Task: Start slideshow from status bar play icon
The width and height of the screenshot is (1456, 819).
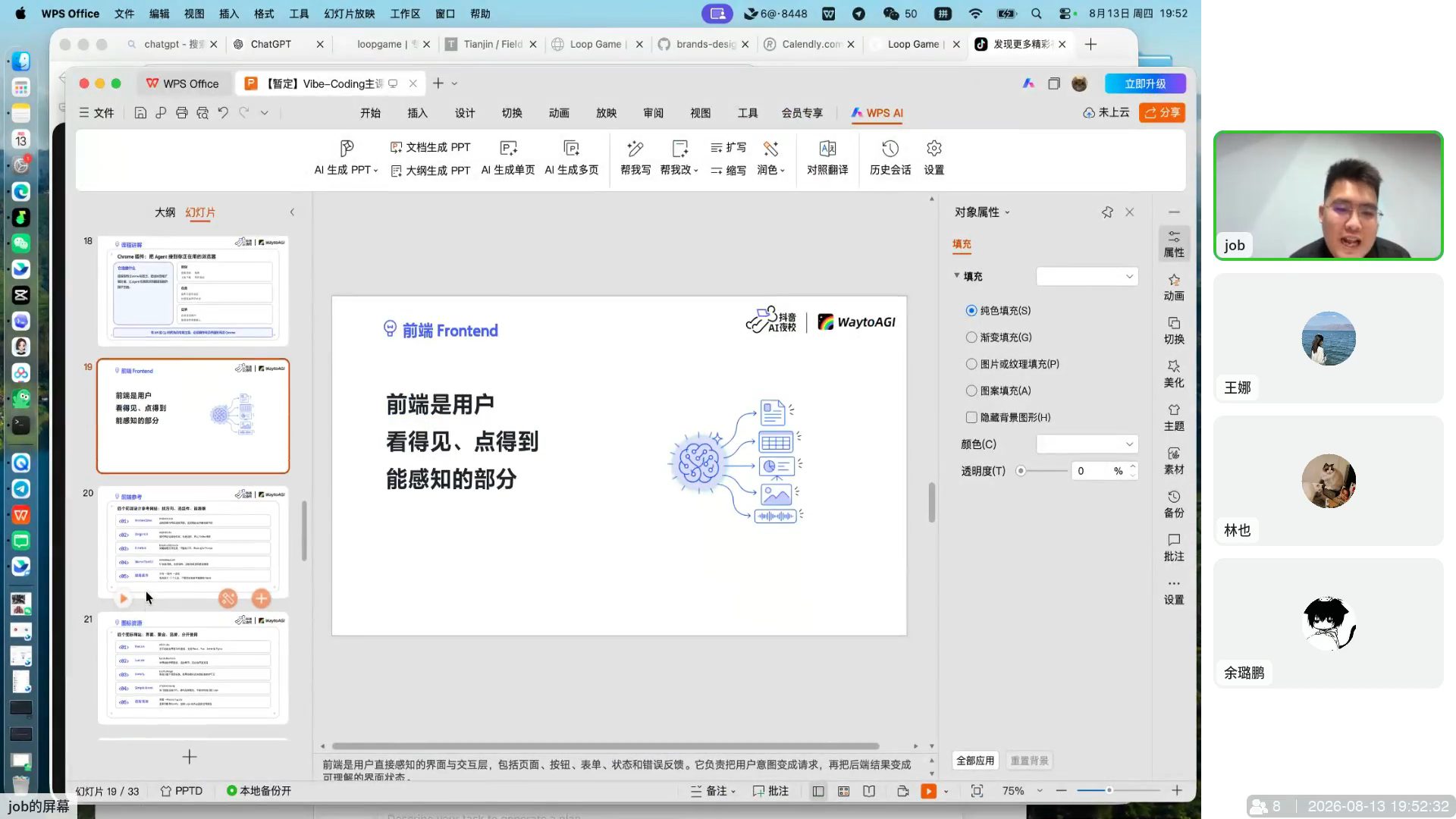Action: tap(928, 791)
